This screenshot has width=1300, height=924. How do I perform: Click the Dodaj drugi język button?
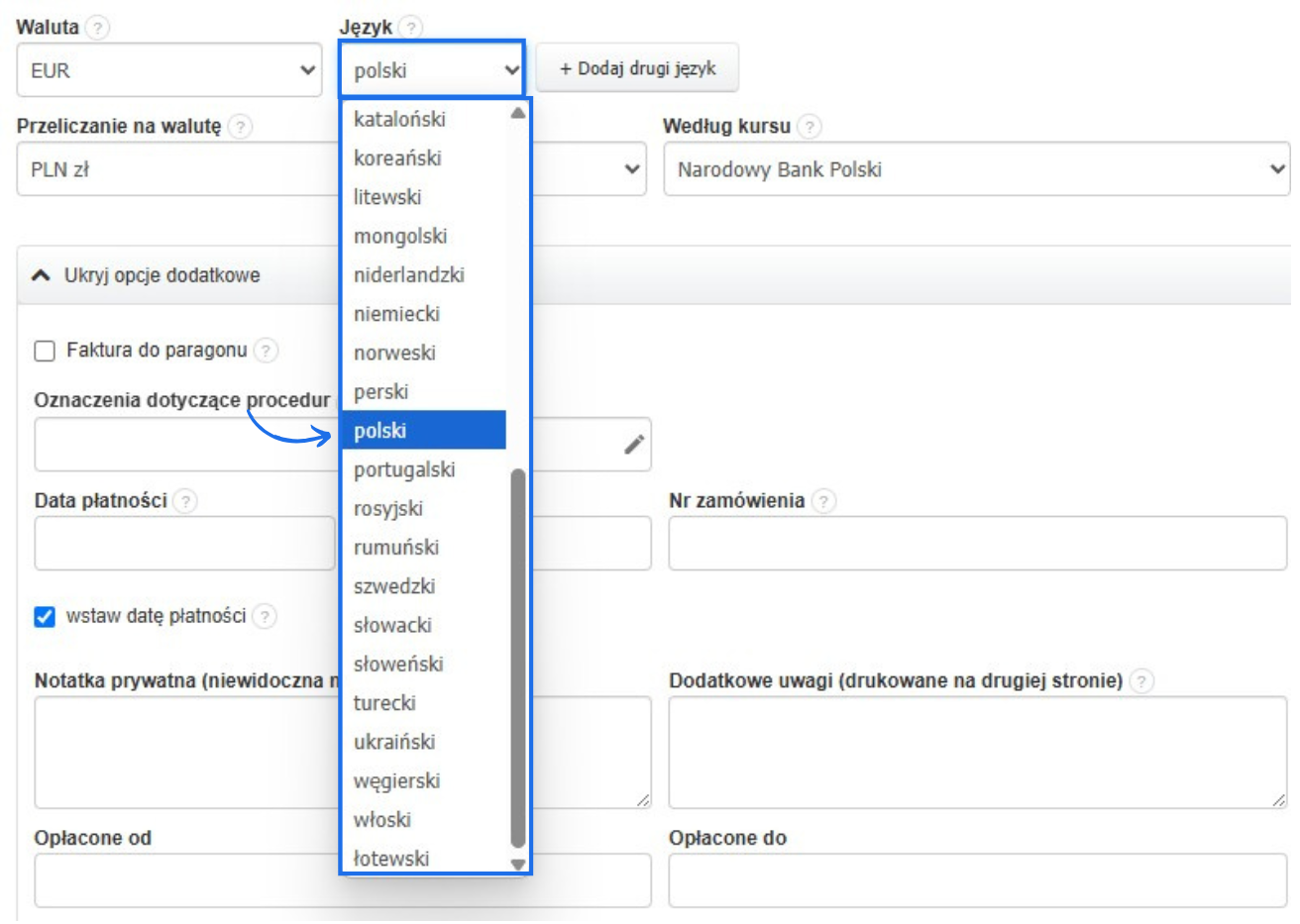coord(637,68)
